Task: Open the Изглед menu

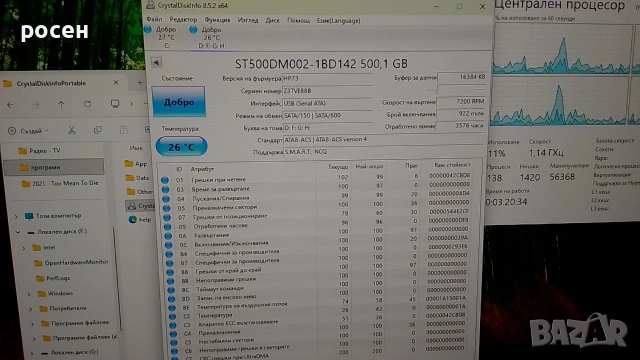Action: pyautogui.click(x=248, y=20)
